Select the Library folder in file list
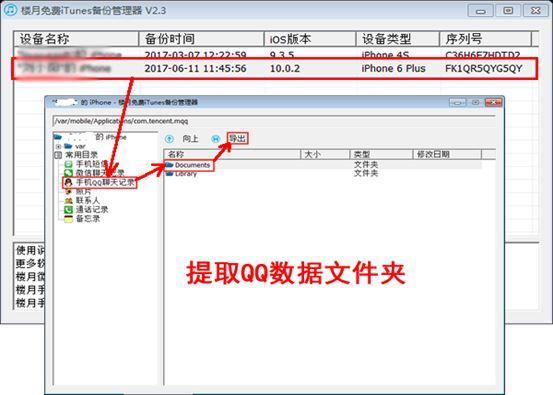Image resolution: width=553 pixels, height=395 pixels. point(182,174)
